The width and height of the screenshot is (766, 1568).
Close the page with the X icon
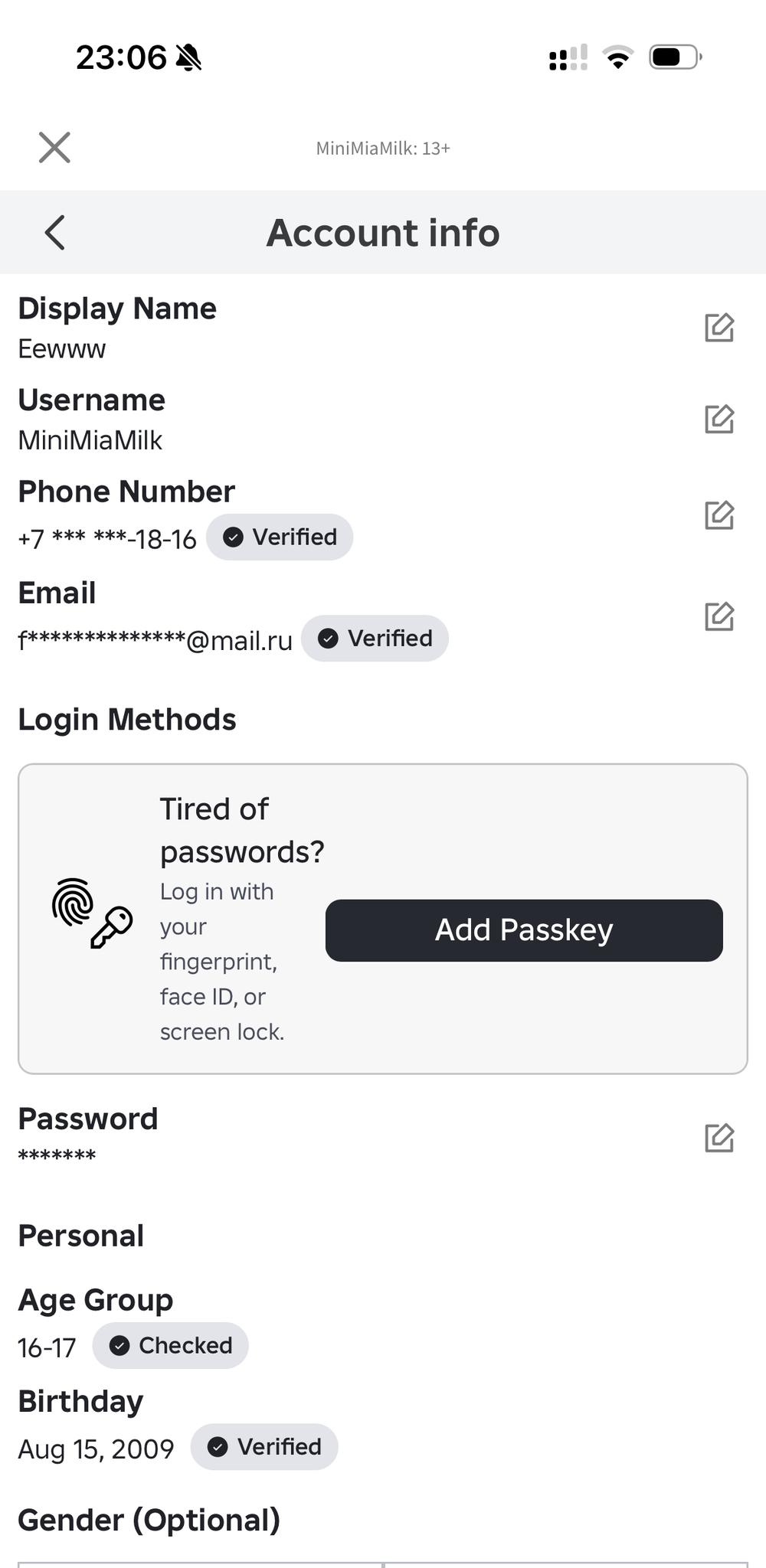[54, 148]
